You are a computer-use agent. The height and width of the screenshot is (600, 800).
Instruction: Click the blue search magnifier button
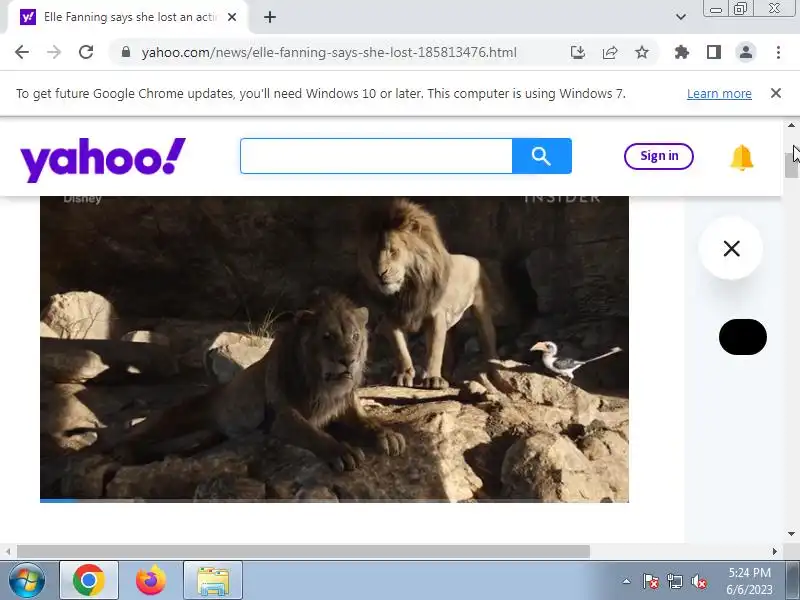click(541, 156)
